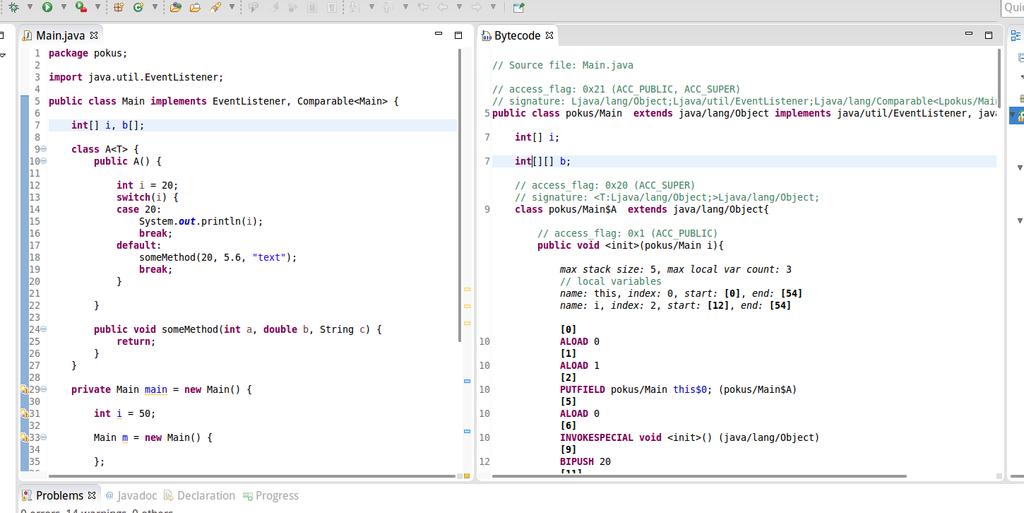This screenshot has width=1024, height=513.
Task: Open the External Tools dropdown arrow
Action: click(x=97, y=7)
